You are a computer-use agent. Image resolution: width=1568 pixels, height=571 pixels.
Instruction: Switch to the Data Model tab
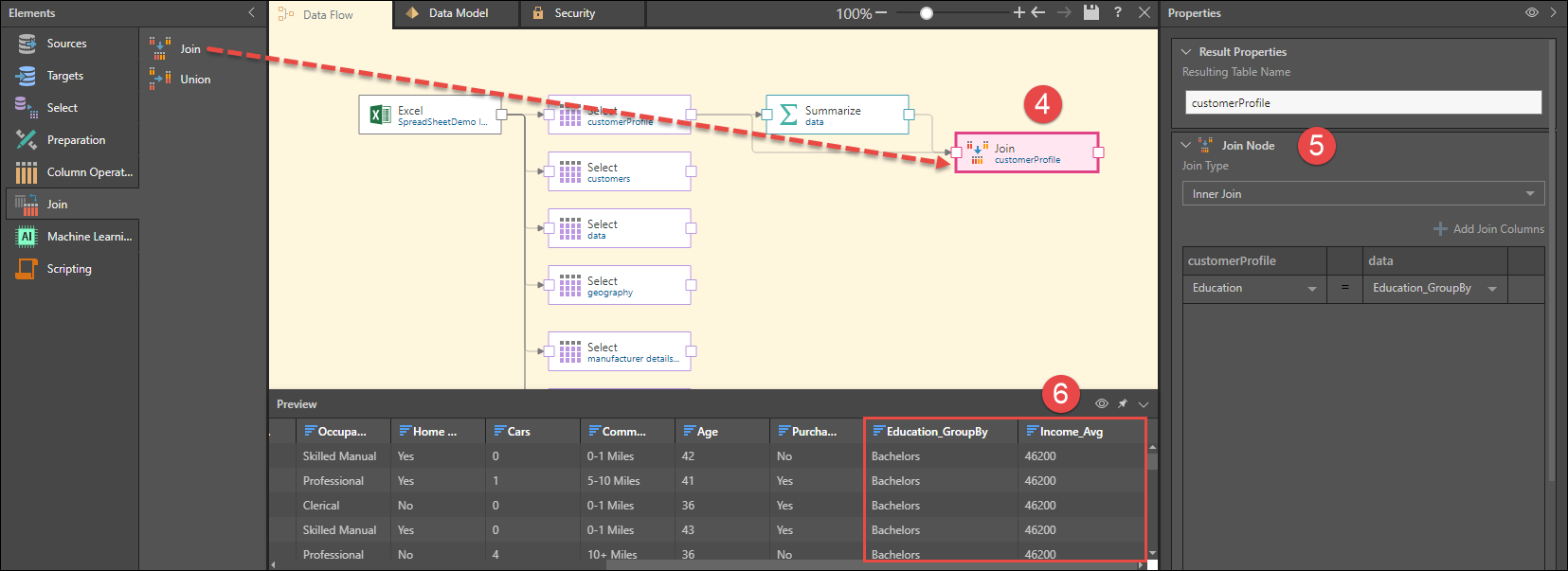click(457, 13)
